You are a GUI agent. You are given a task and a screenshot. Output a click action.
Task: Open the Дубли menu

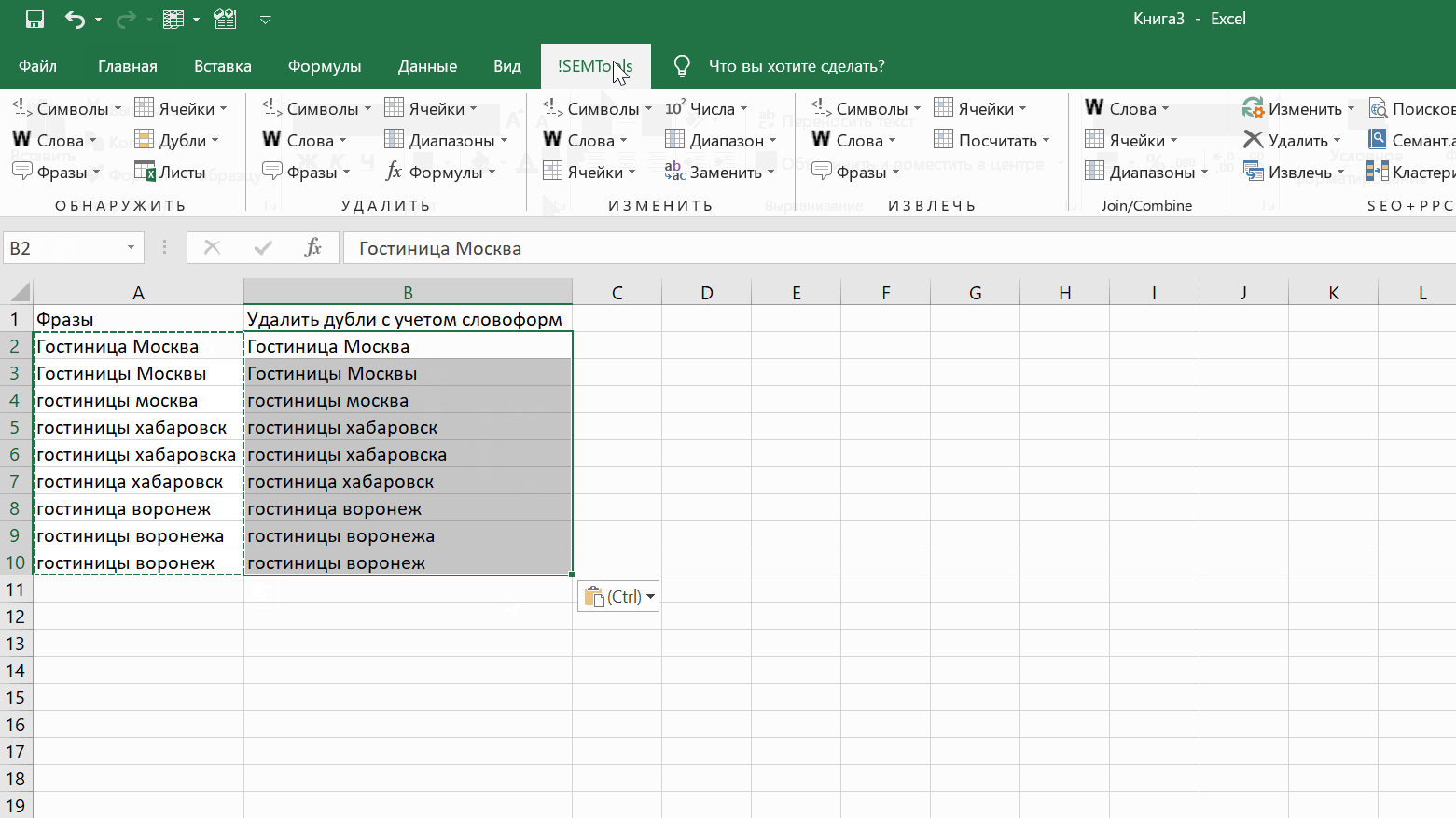pyautogui.click(x=177, y=141)
